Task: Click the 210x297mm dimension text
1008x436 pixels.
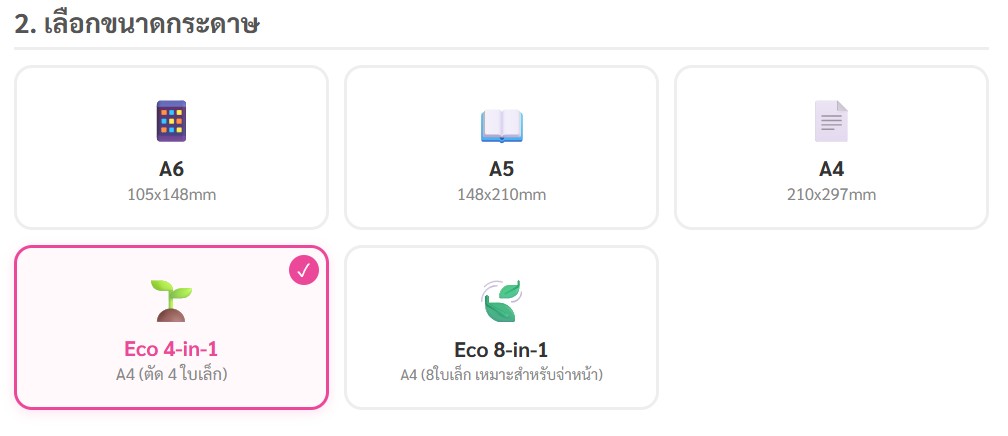Action: point(831,194)
